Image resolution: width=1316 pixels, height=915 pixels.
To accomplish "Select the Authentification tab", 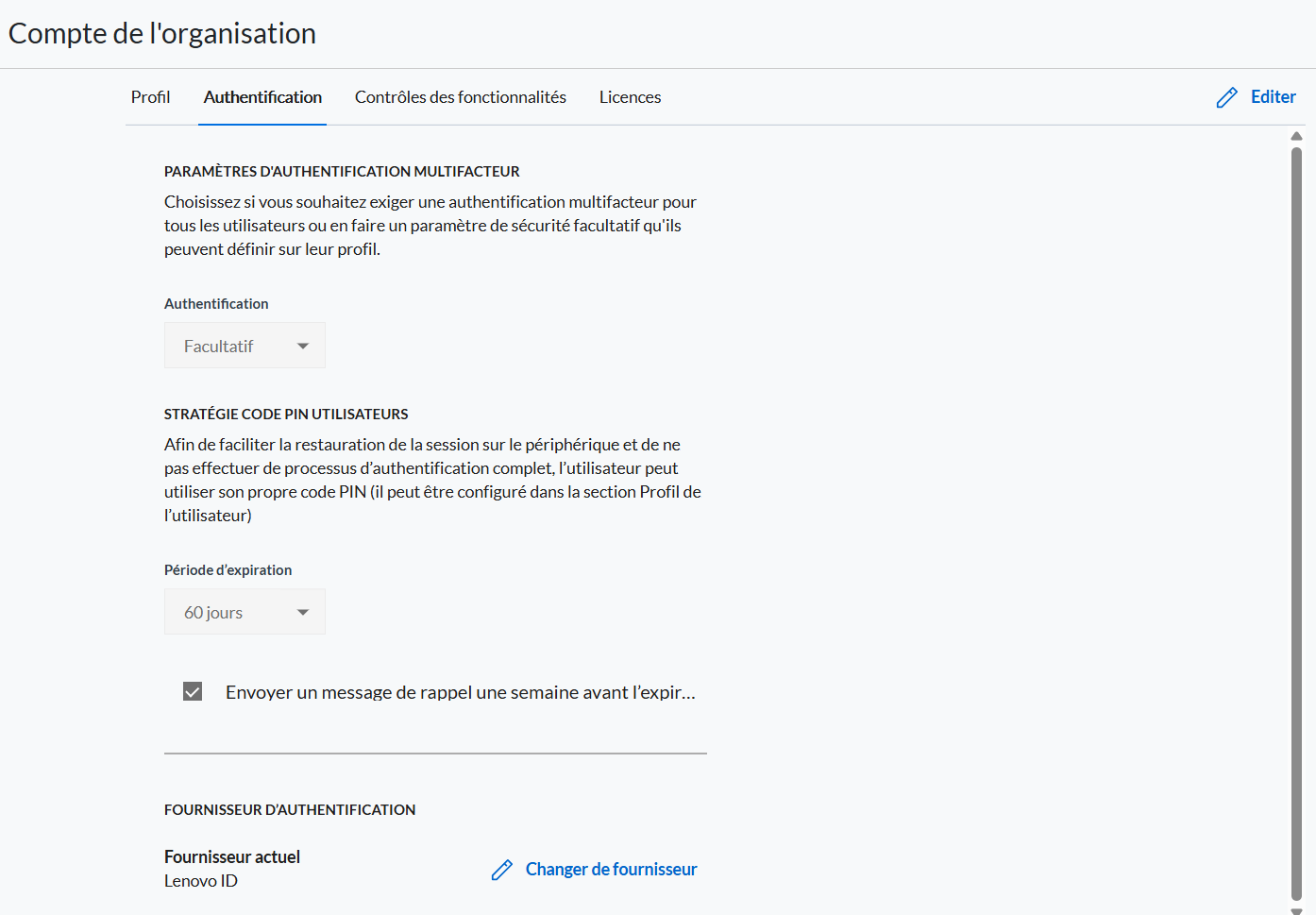I will pyautogui.click(x=262, y=97).
